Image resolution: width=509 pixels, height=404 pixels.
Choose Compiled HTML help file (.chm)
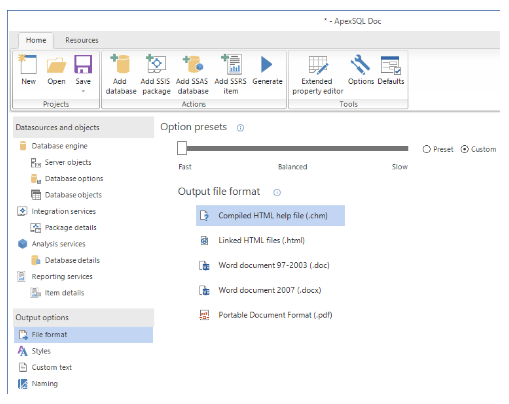click(x=270, y=216)
